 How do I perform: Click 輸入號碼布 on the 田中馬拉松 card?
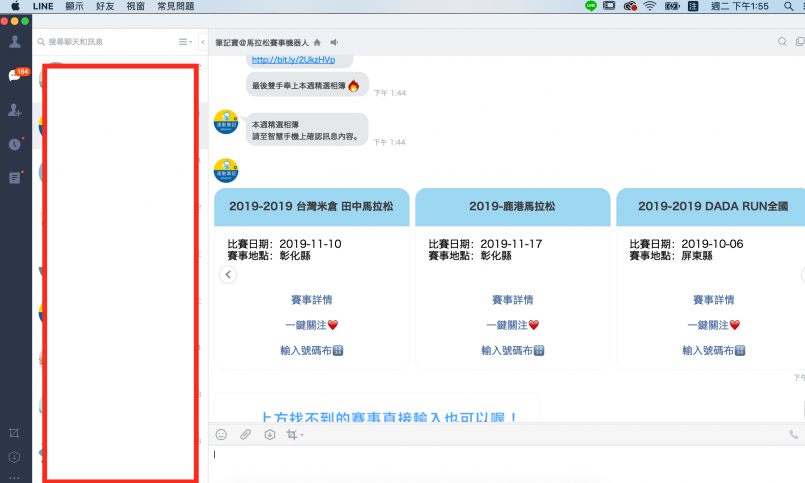[x=312, y=351]
